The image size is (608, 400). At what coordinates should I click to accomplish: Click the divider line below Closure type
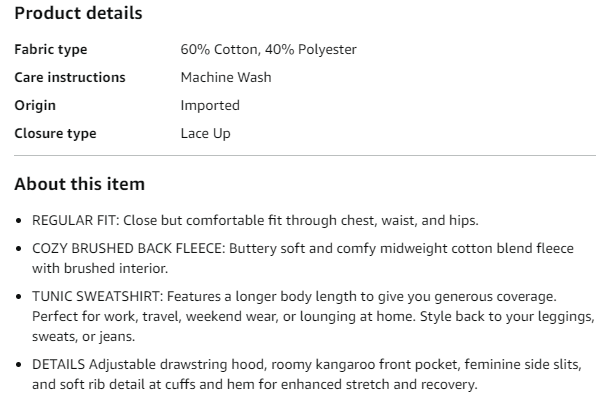305,155
